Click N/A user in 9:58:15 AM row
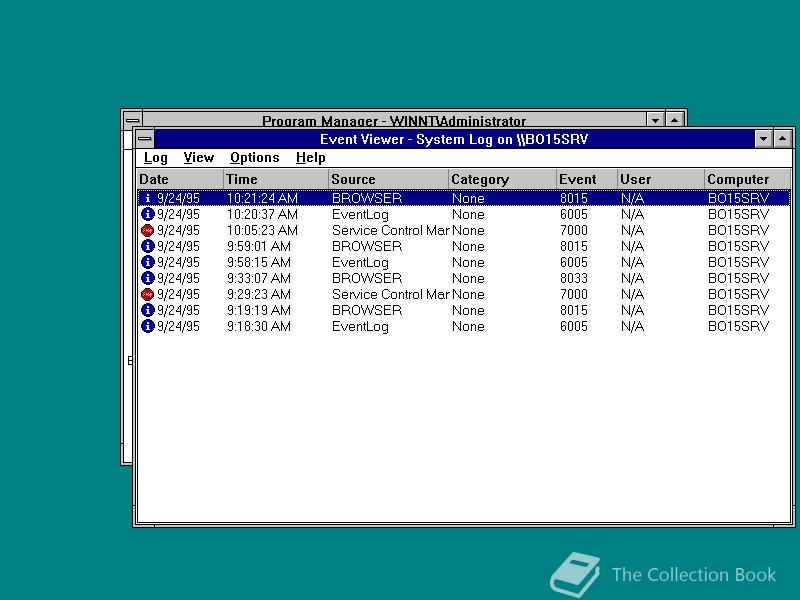 coord(632,262)
